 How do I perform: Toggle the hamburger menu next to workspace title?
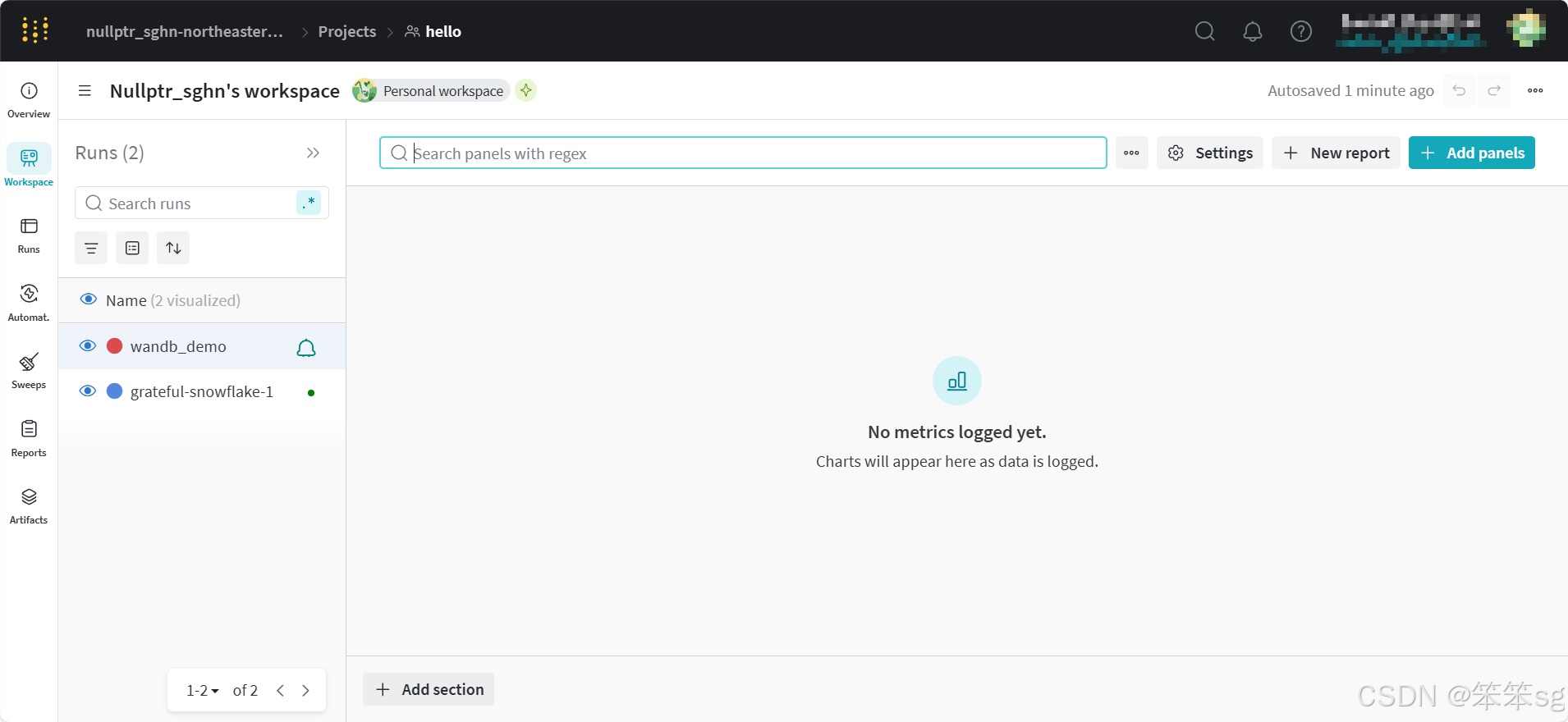85,90
